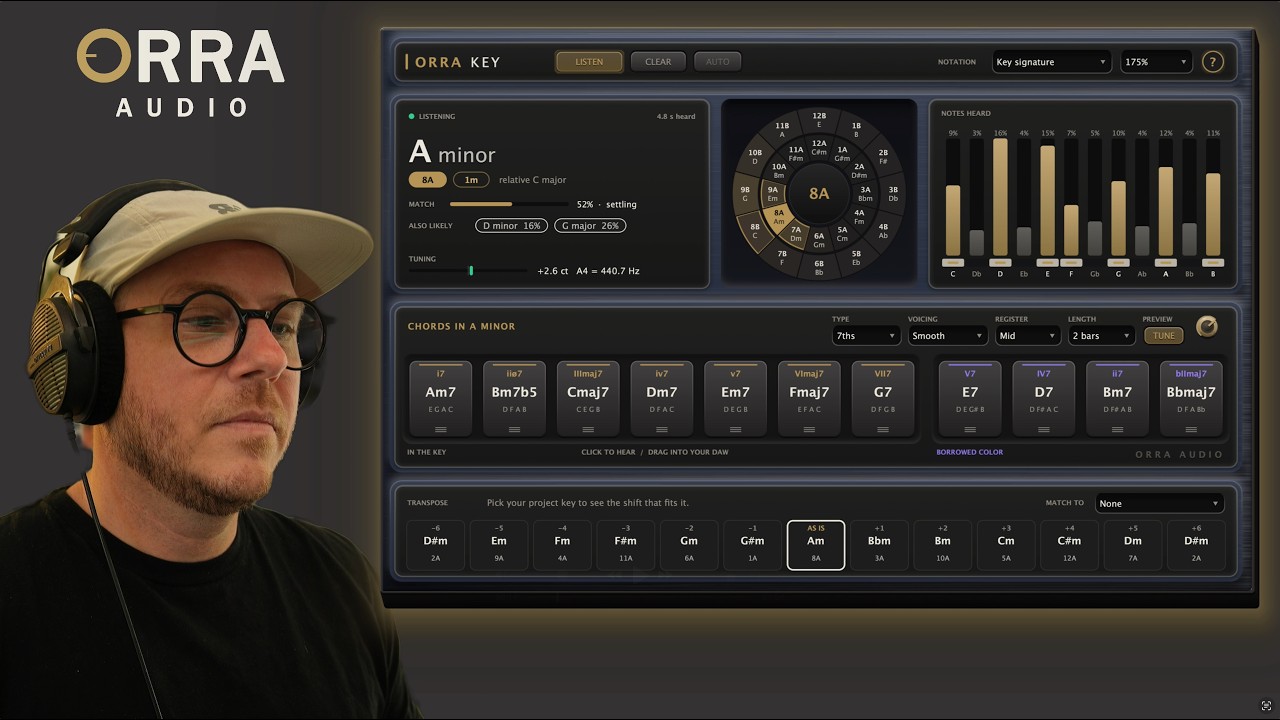This screenshot has width=1280, height=720.
Task: Select the -1 G#m transpose option
Action: click(753, 545)
